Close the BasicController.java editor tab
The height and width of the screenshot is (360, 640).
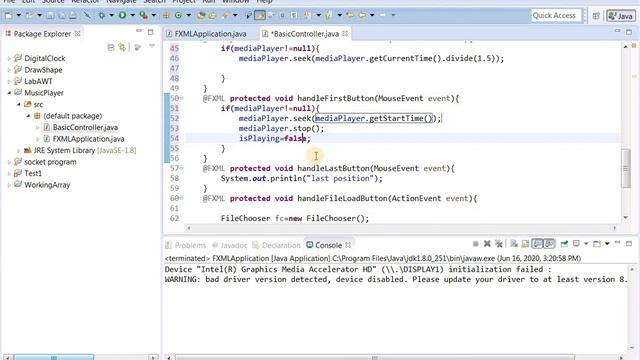pos(345,33)
